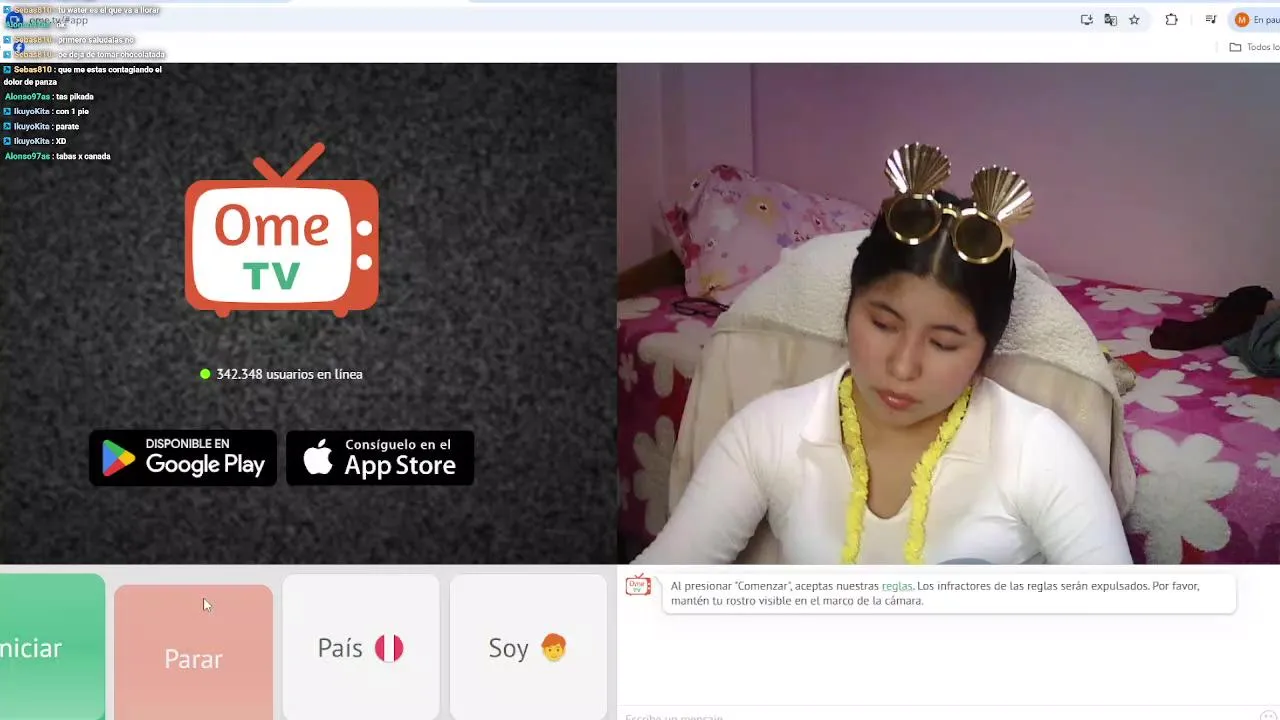Click the OmeTV logo in the left panel

[x=282, y=229]
